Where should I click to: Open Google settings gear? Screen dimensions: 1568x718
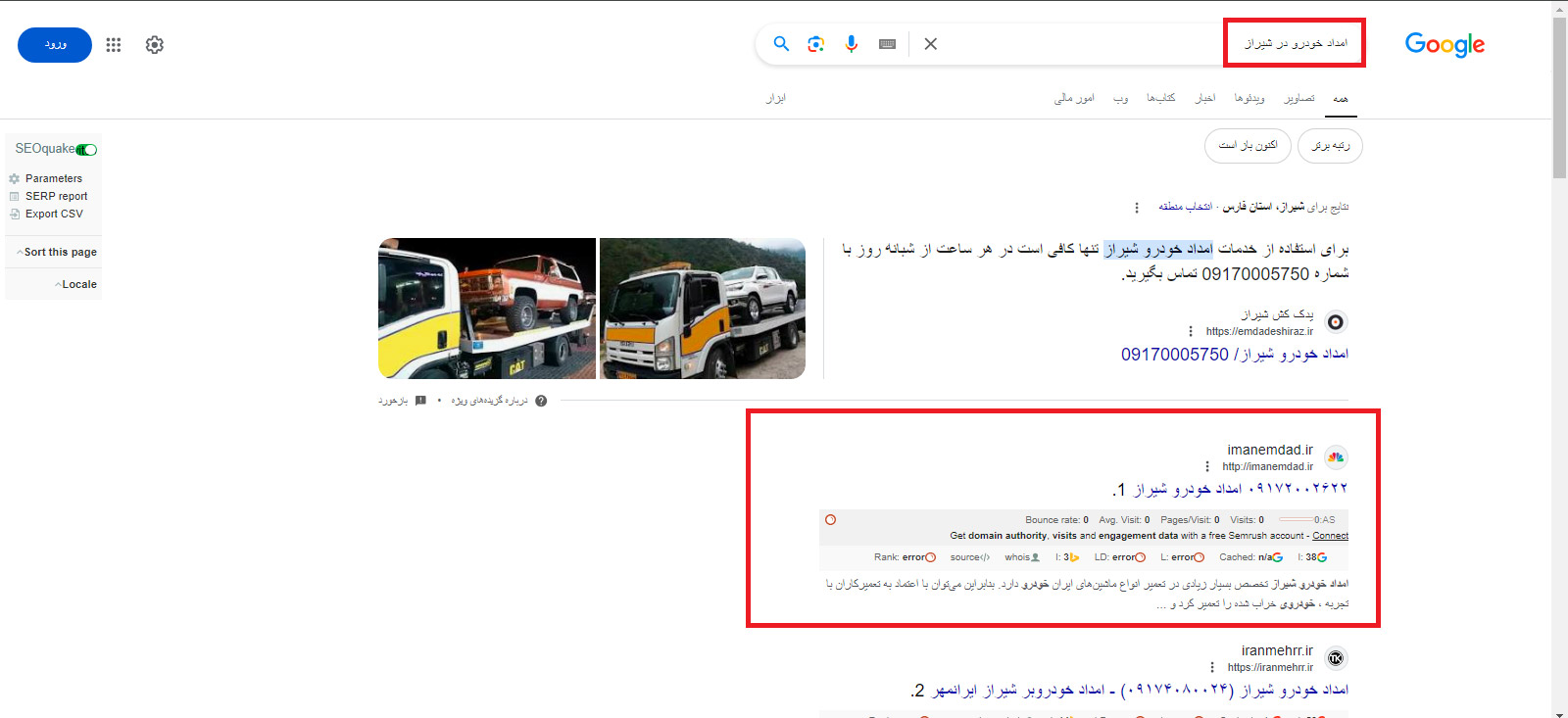[155, 45]
